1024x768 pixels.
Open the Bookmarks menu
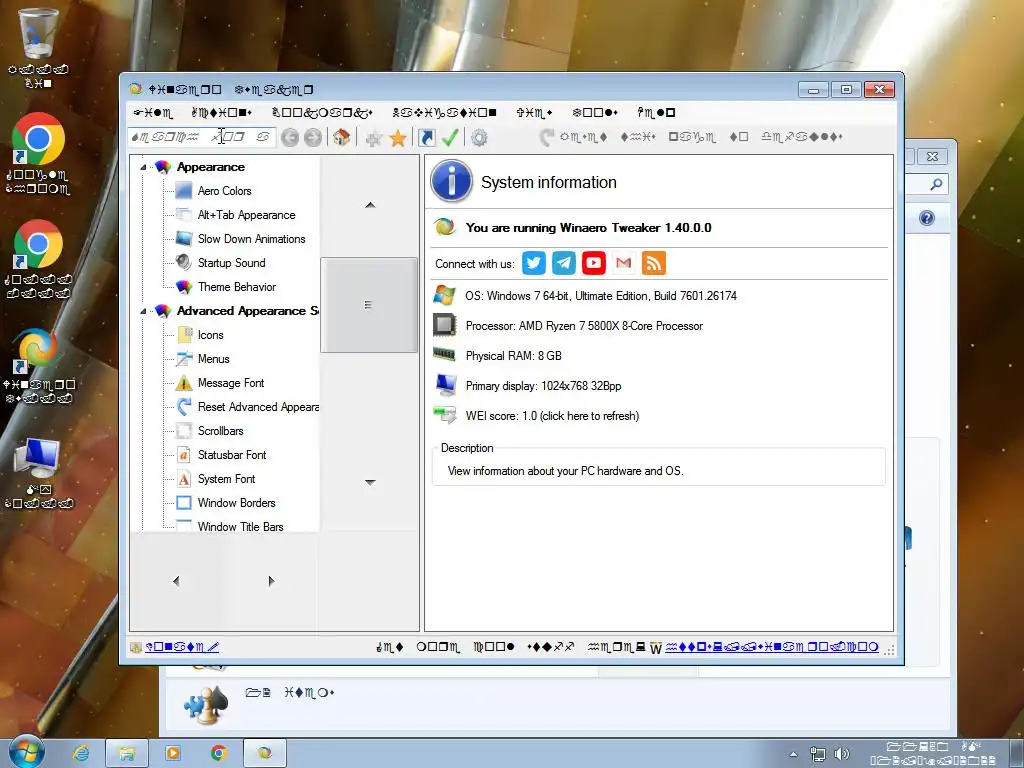322,113
